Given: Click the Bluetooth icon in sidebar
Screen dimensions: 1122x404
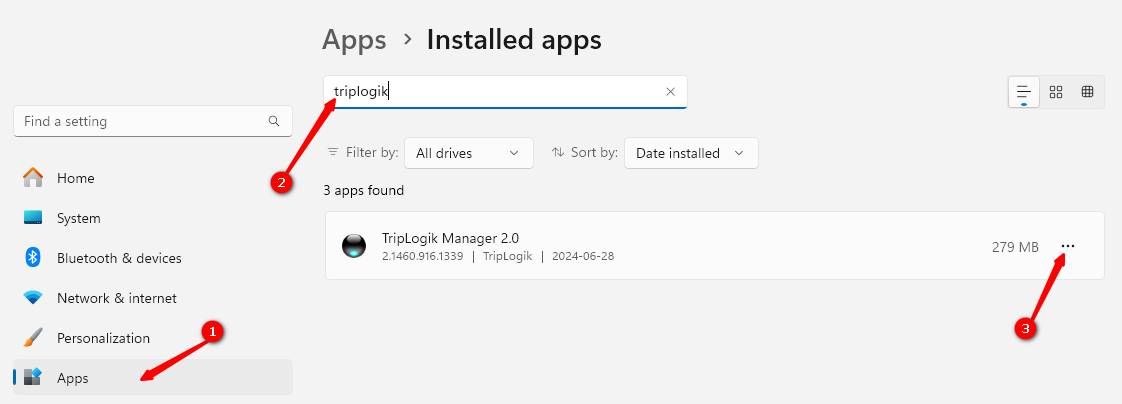Looking at the screenshot, I should (x=33, y=257).
